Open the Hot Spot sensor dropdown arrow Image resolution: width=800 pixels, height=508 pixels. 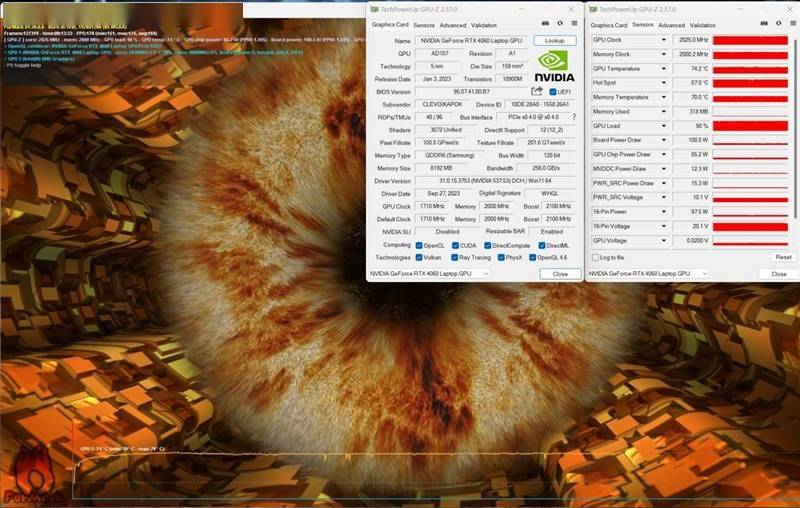click(x=664, y=83)
